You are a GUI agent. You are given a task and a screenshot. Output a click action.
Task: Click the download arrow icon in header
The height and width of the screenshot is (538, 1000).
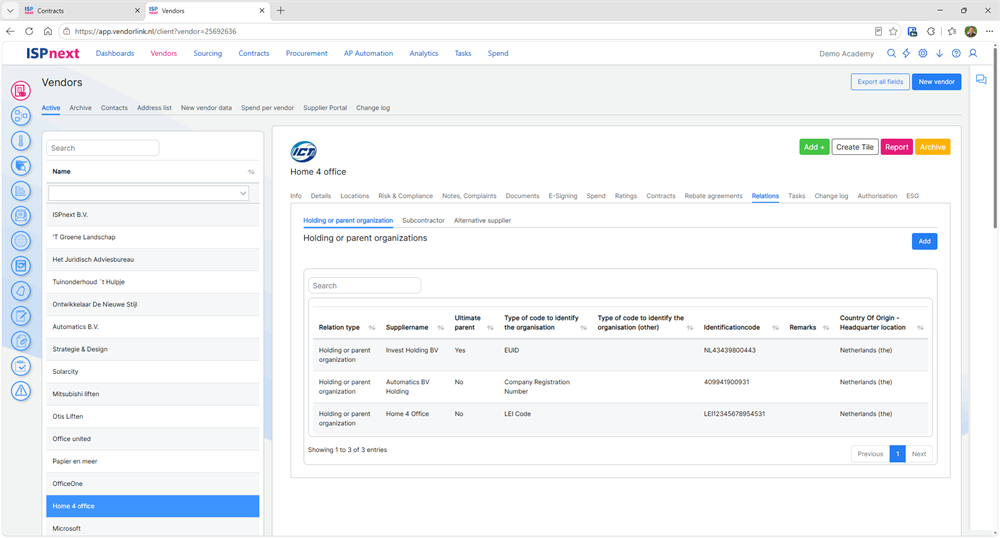pos(939,54)
